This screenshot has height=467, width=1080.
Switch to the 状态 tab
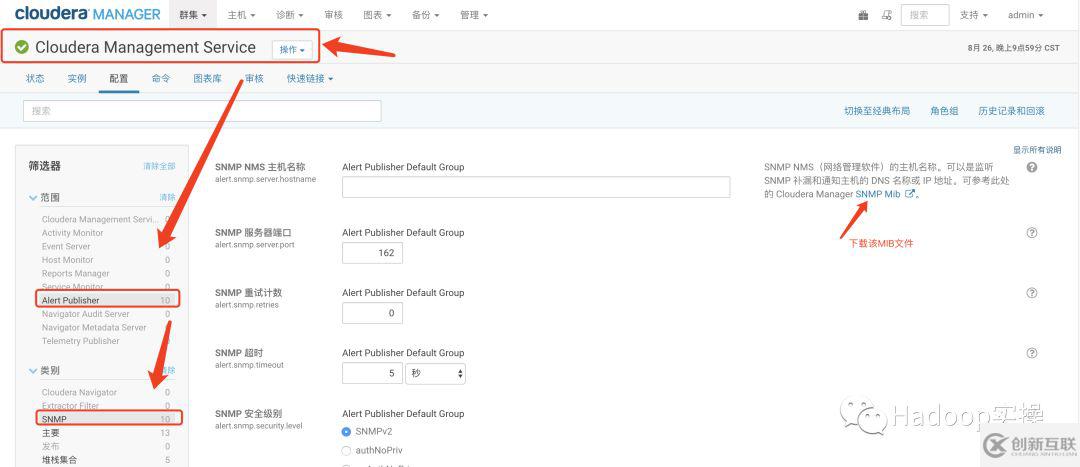(x=35, y=79)
